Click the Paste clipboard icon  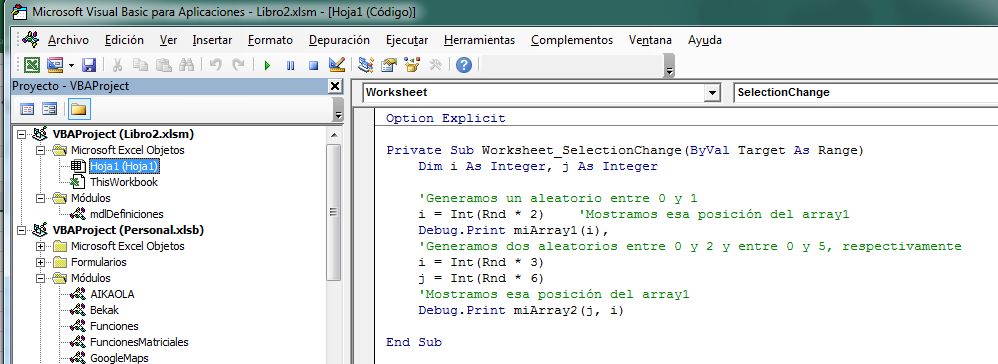pyautogui.click(x=164, y=65)
